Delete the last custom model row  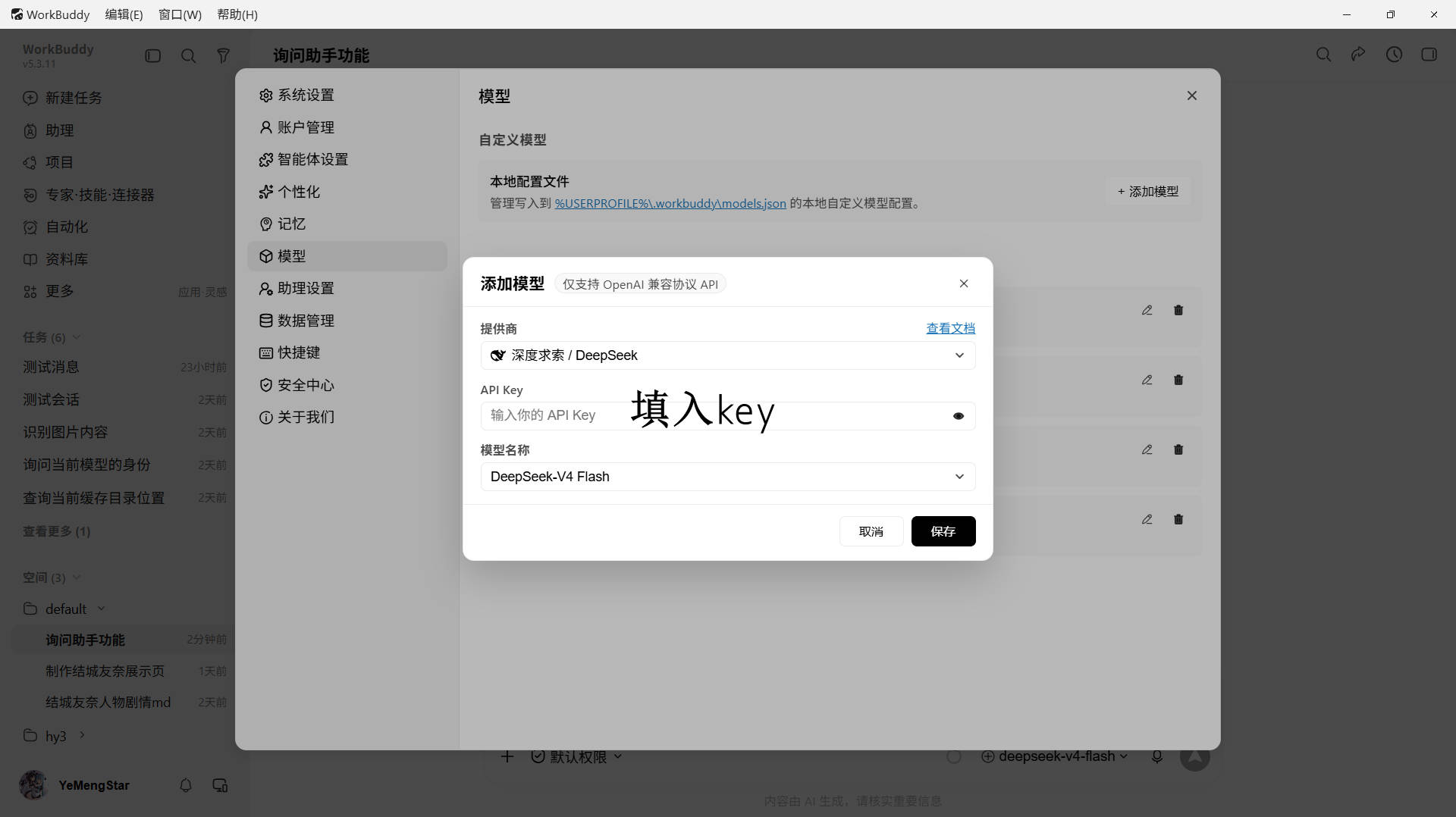tap(1178, 519)
